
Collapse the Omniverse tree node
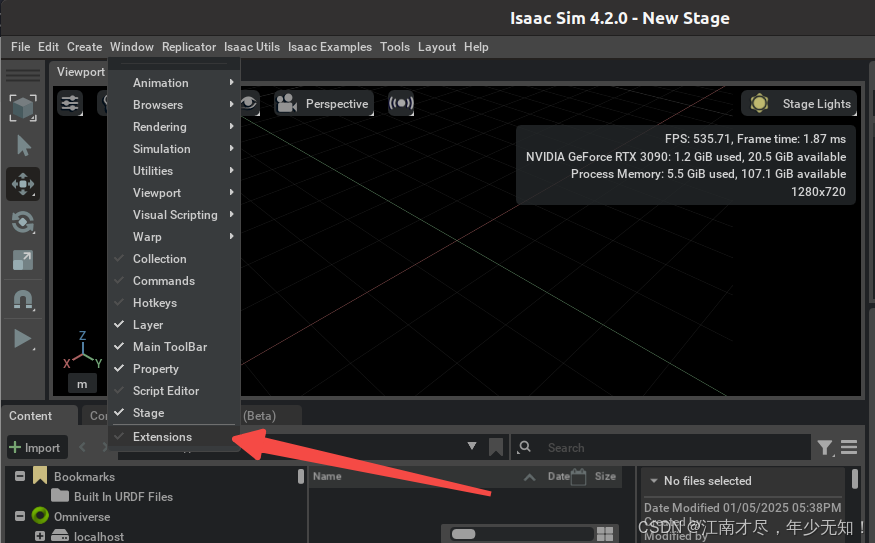(x=20, y=516)
